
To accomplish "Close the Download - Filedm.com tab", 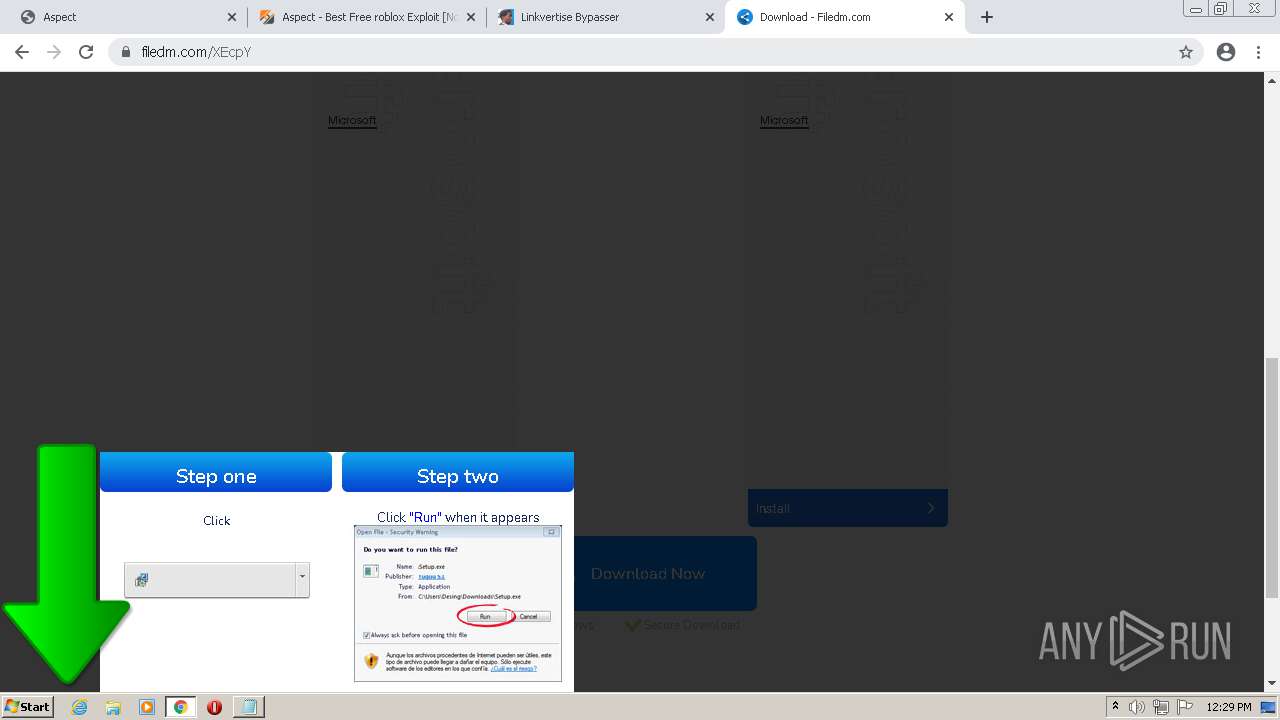I will [949, 17].
